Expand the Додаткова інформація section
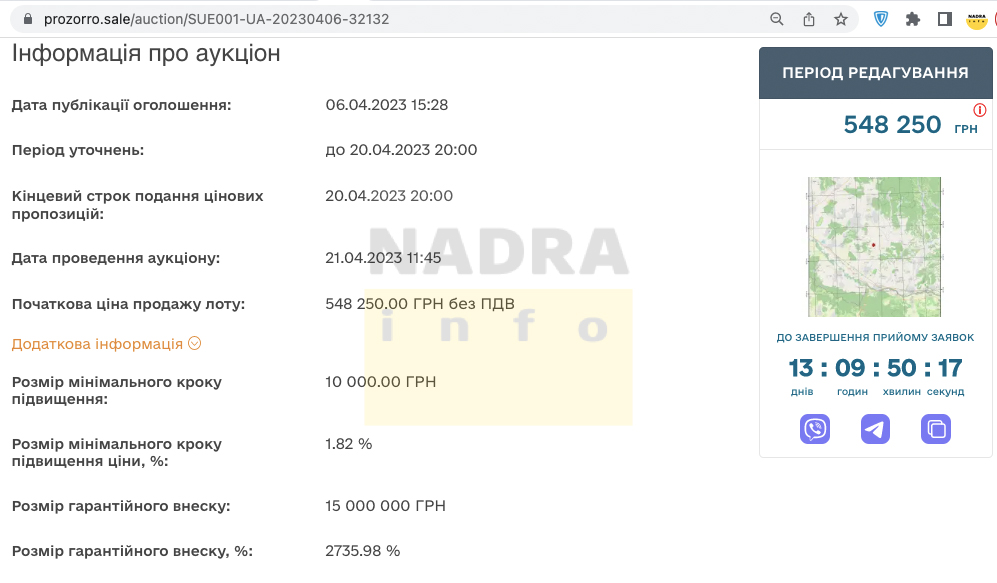Screen dimensions: 997x583 click(x=97, y=344)
